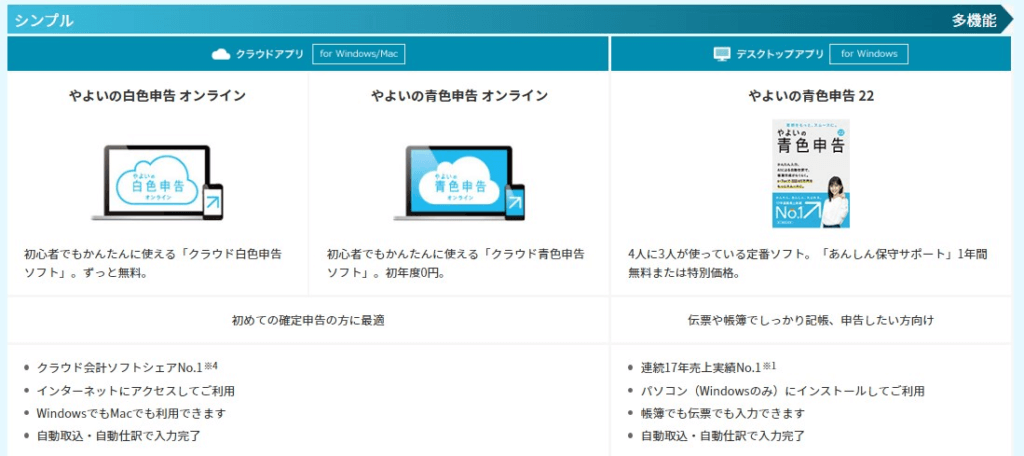Click description starting 4人に3人が使っている定番ソフト

807,263
